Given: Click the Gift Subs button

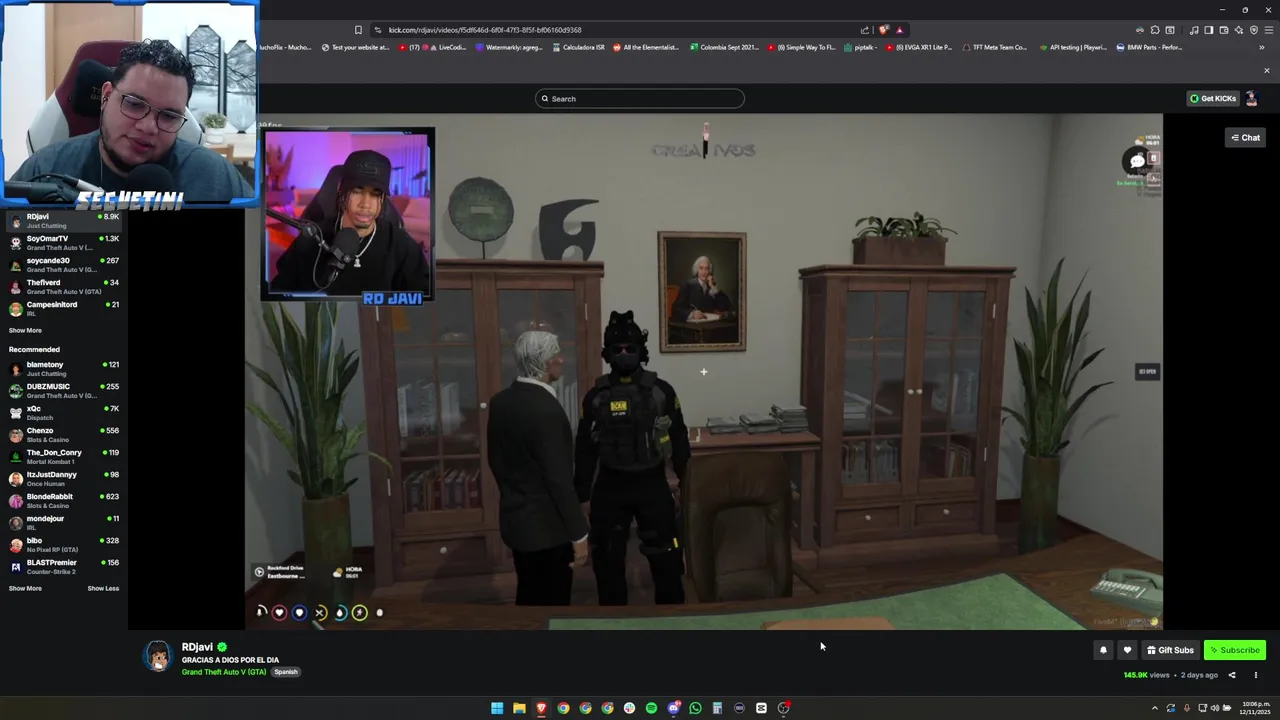Looking at the screenshot, I should (1170, 650).
